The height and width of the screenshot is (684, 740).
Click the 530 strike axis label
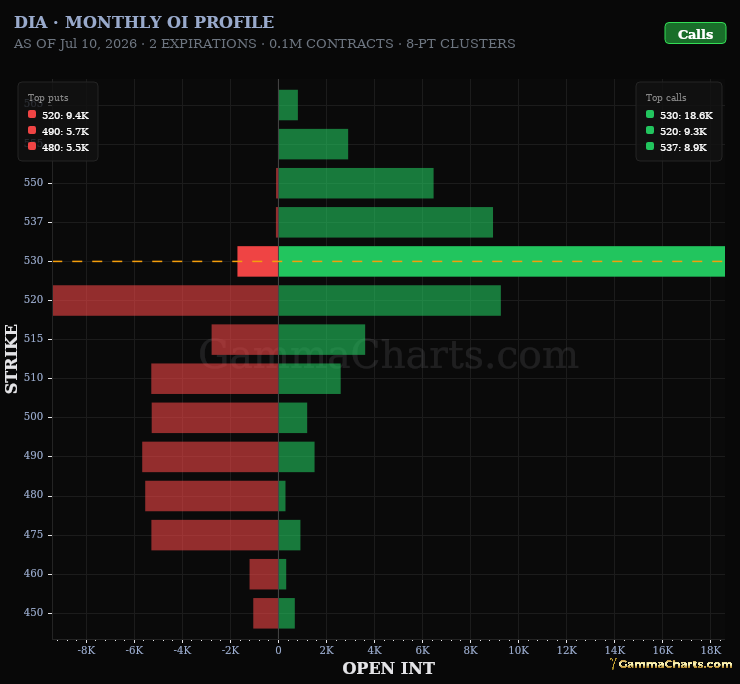click(x=34, y=261)
